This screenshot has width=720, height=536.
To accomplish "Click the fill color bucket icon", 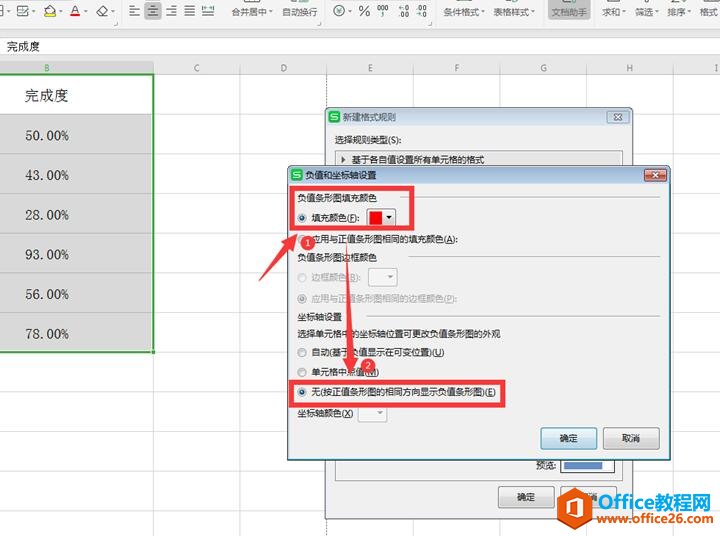I will [x=50, y=11].
